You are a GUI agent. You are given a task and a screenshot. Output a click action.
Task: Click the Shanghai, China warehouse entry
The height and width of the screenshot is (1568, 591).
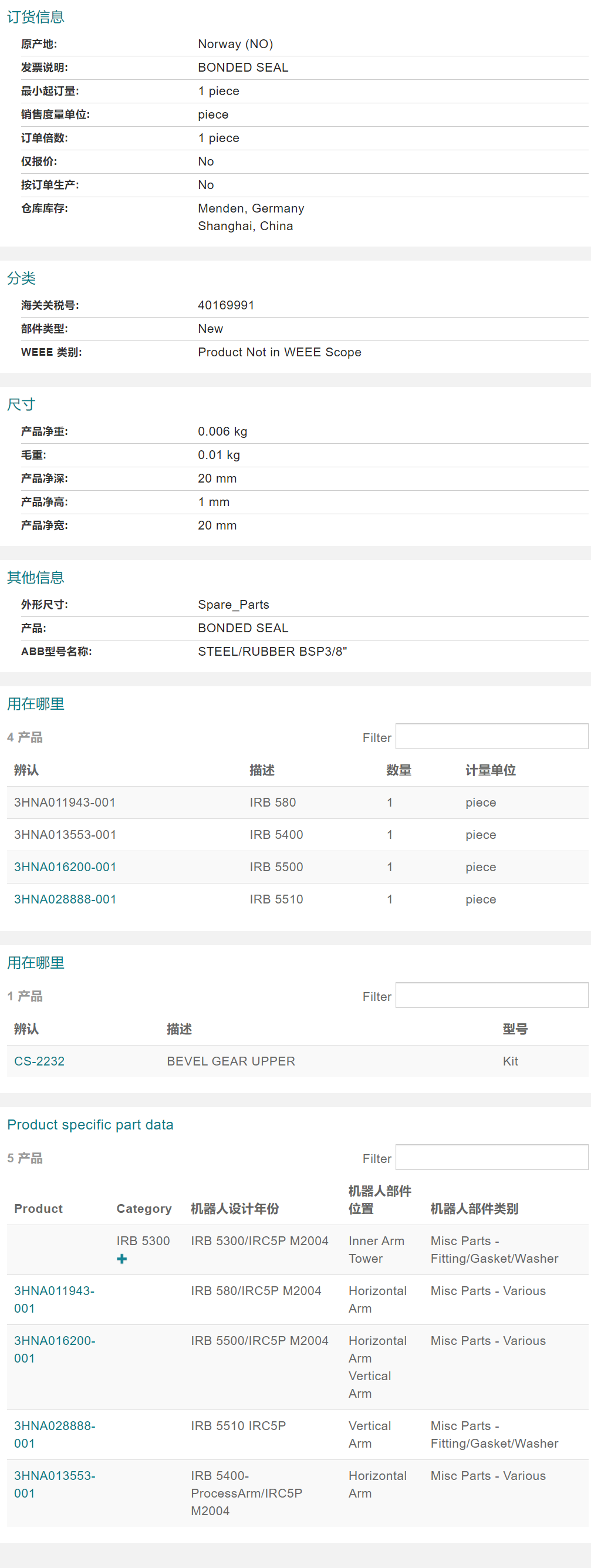point(245,226)
